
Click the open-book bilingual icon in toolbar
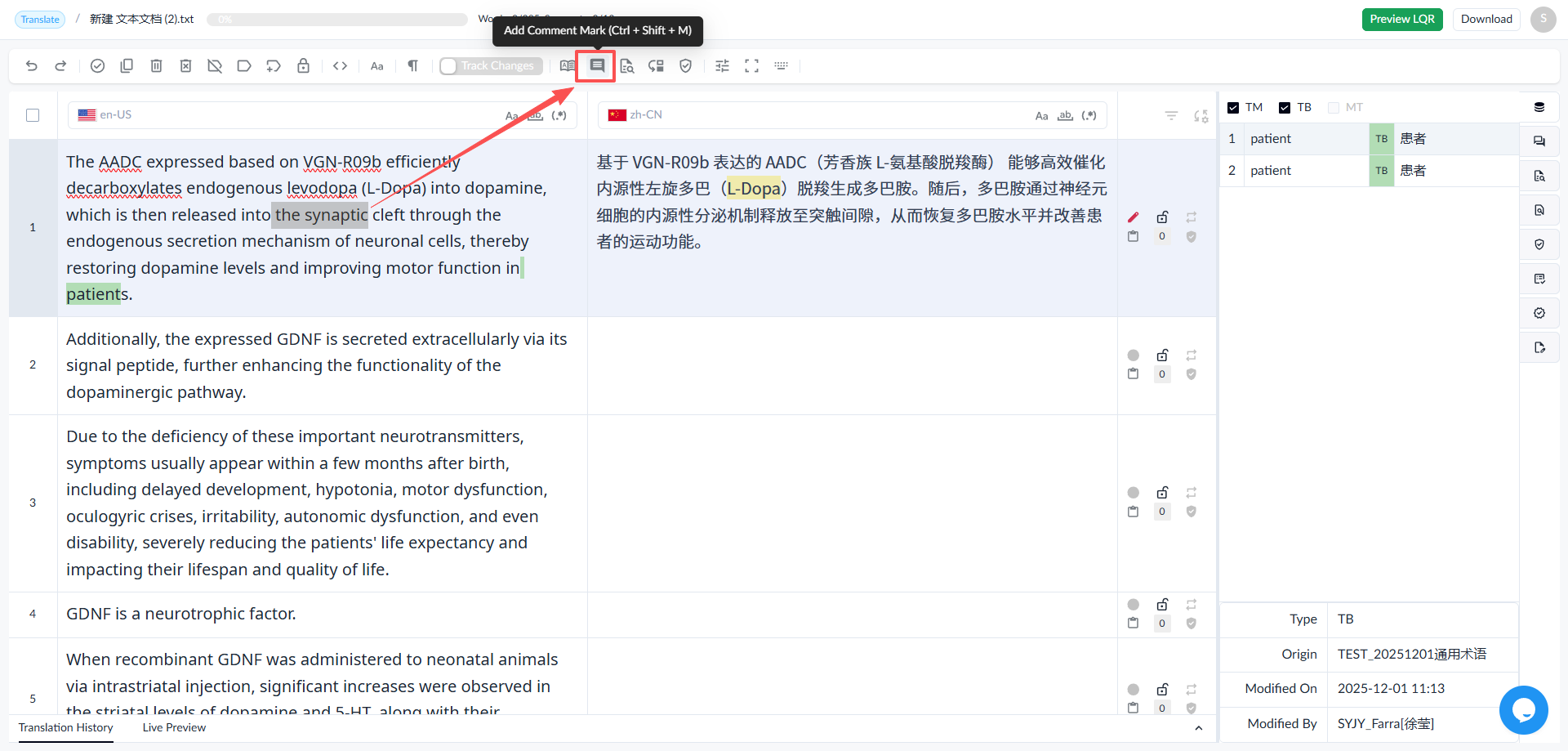click(568, 66)
